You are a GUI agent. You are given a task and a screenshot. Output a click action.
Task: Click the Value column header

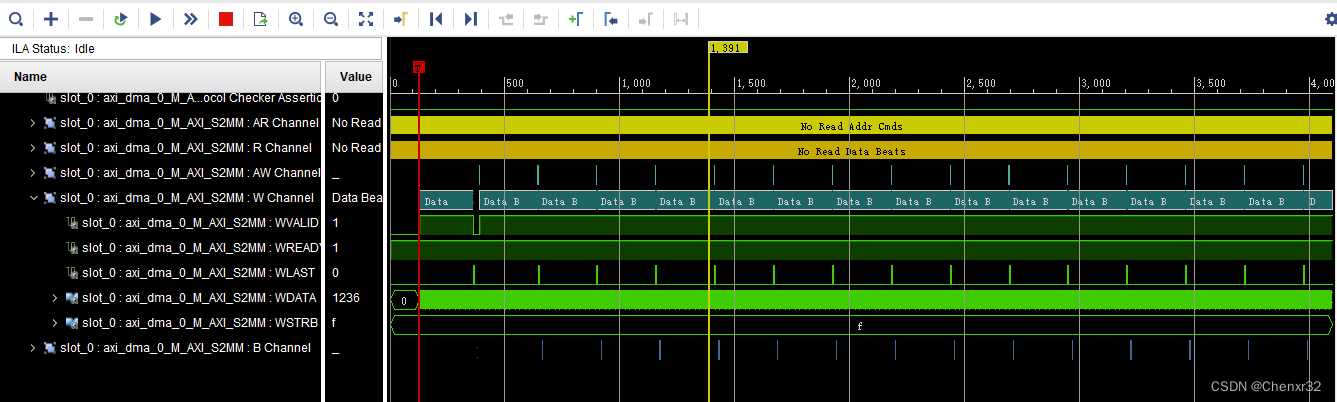pos(355,77)
